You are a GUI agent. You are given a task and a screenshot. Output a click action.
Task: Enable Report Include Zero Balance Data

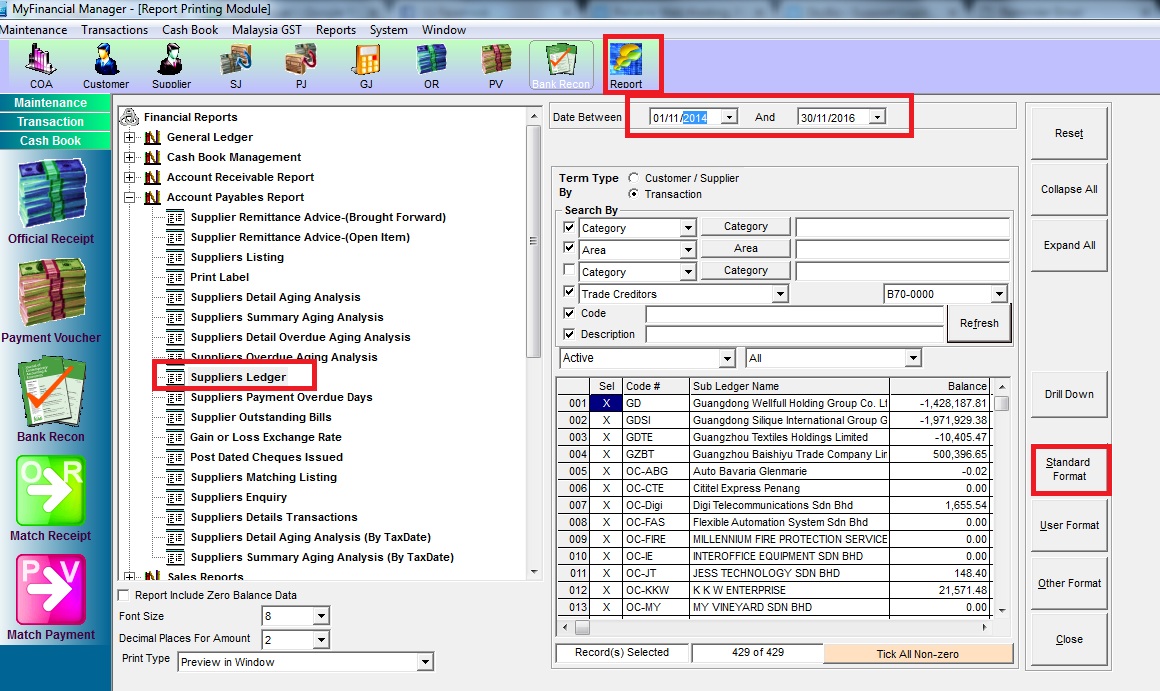(x=123, y=595)
